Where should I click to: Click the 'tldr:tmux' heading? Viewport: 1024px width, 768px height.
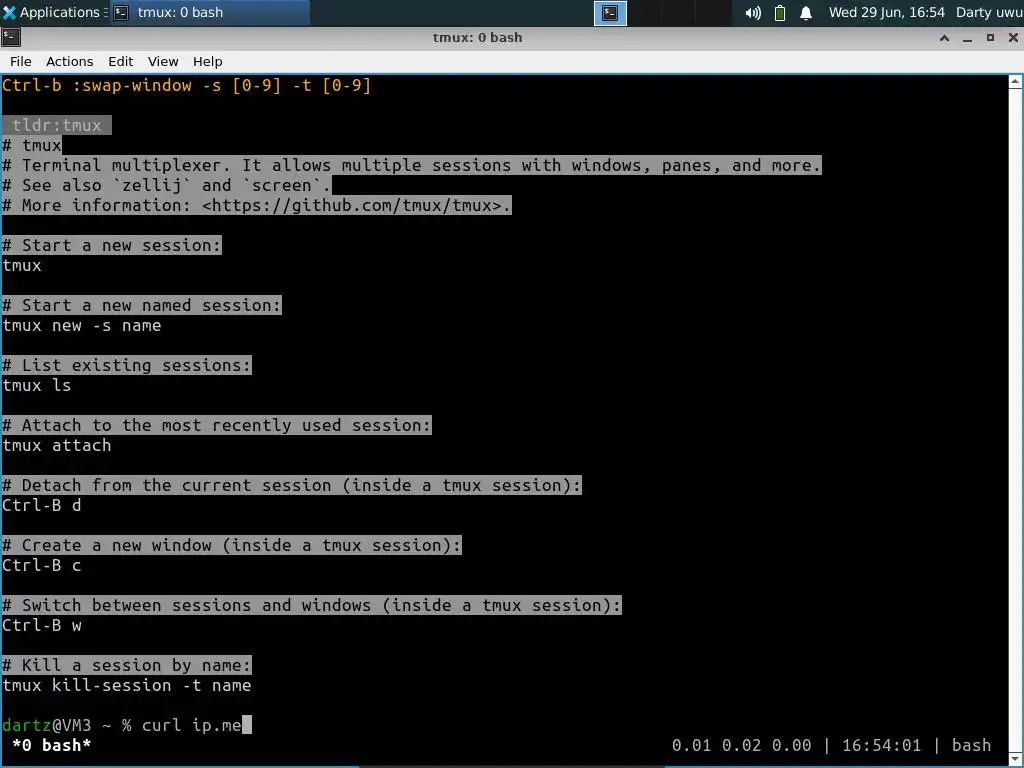[57, 125]
